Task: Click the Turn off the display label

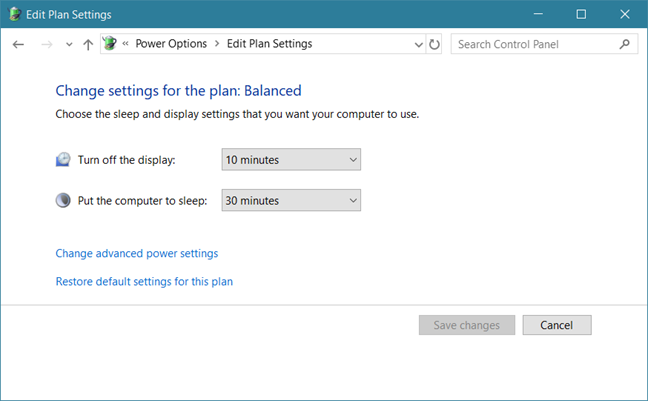Action: pyautogui.click(x=126, y=160)
